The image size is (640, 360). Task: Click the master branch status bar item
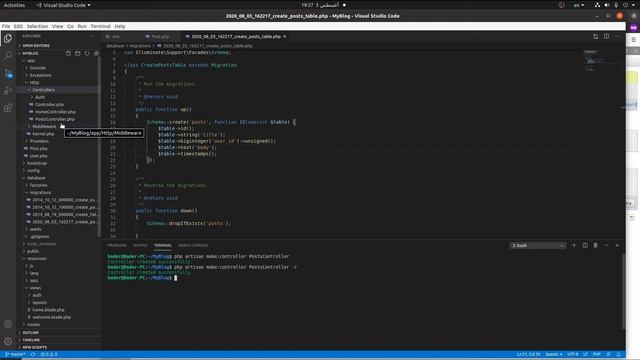click(x=15, y=354)
